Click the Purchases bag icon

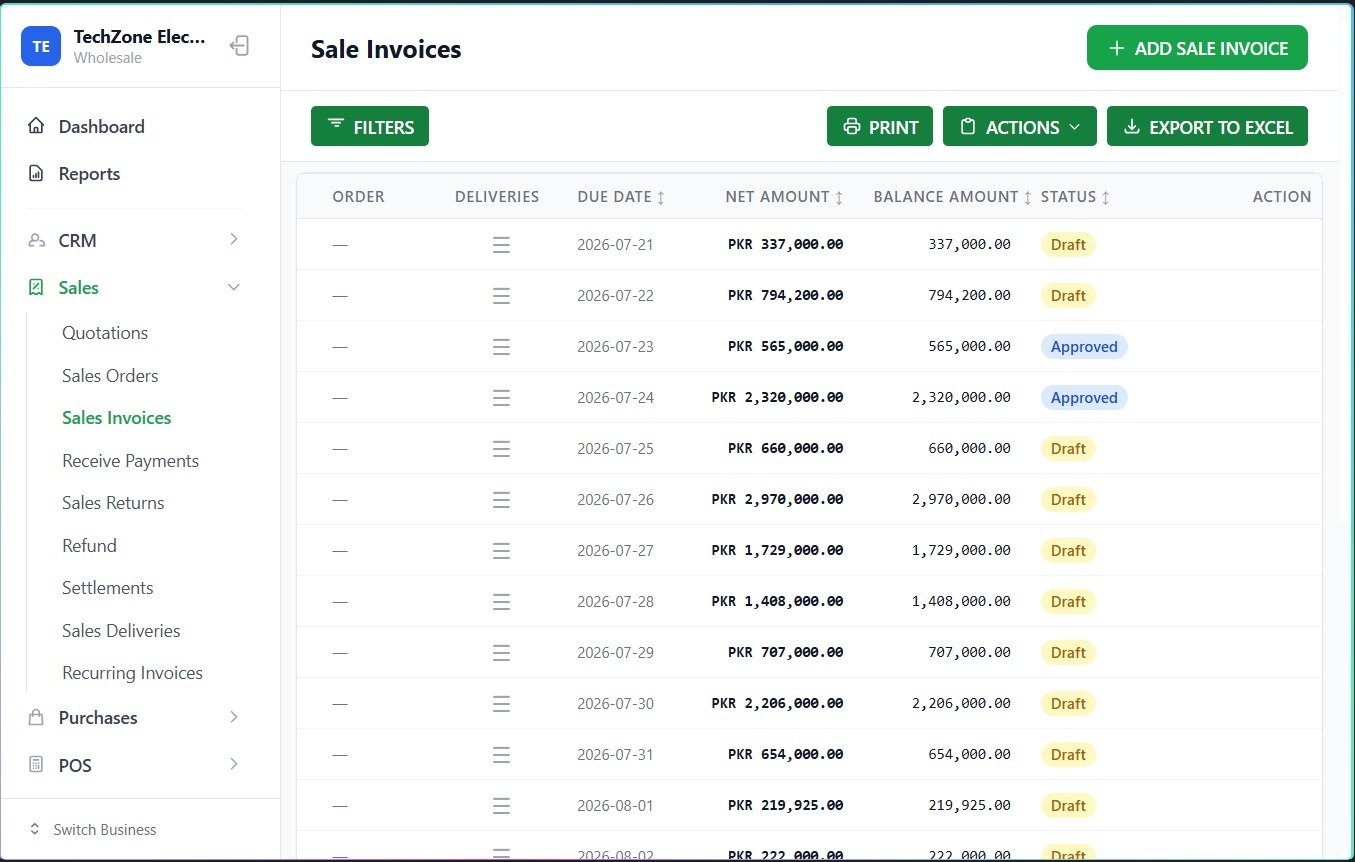(36, 717)
